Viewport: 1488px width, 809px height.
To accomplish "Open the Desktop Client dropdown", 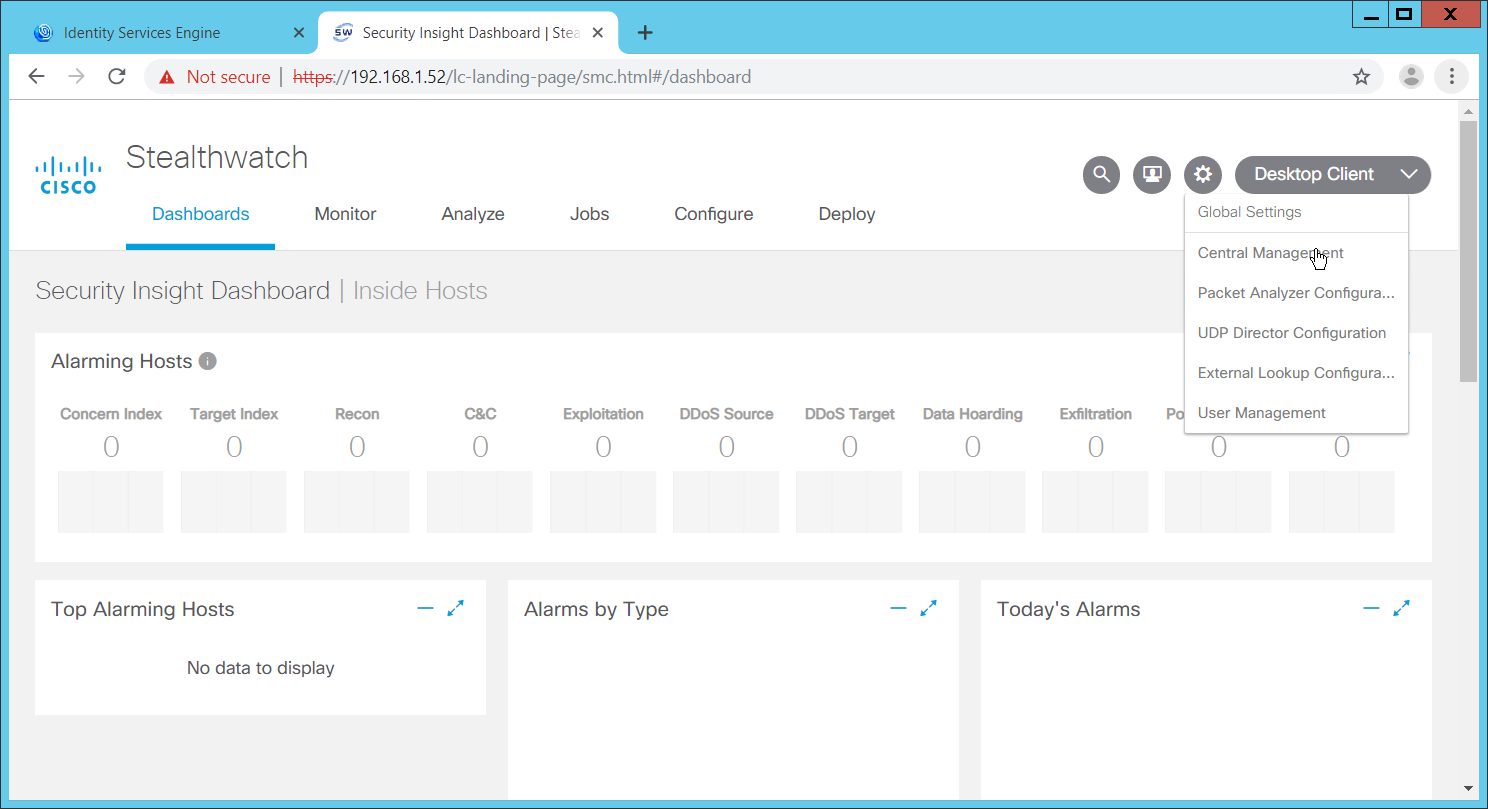I will (x=1332, y=174).
